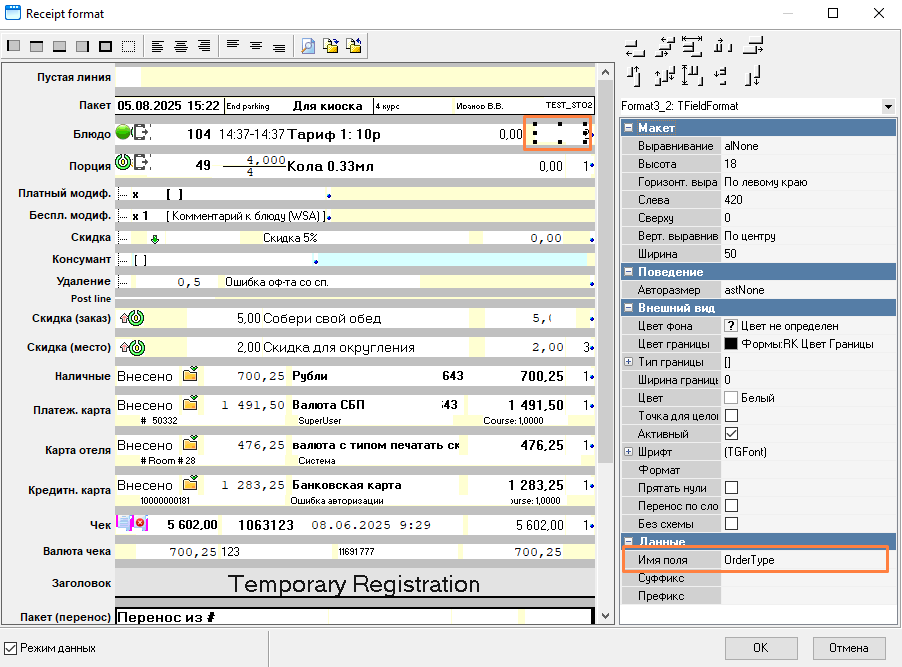Click the Имя поля OrderType value field
The image size is (902, 667).
[805, 560]
